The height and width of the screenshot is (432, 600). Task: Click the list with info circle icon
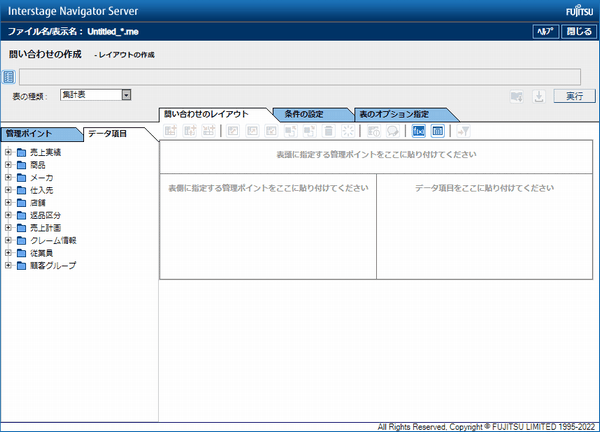(373, 131)
